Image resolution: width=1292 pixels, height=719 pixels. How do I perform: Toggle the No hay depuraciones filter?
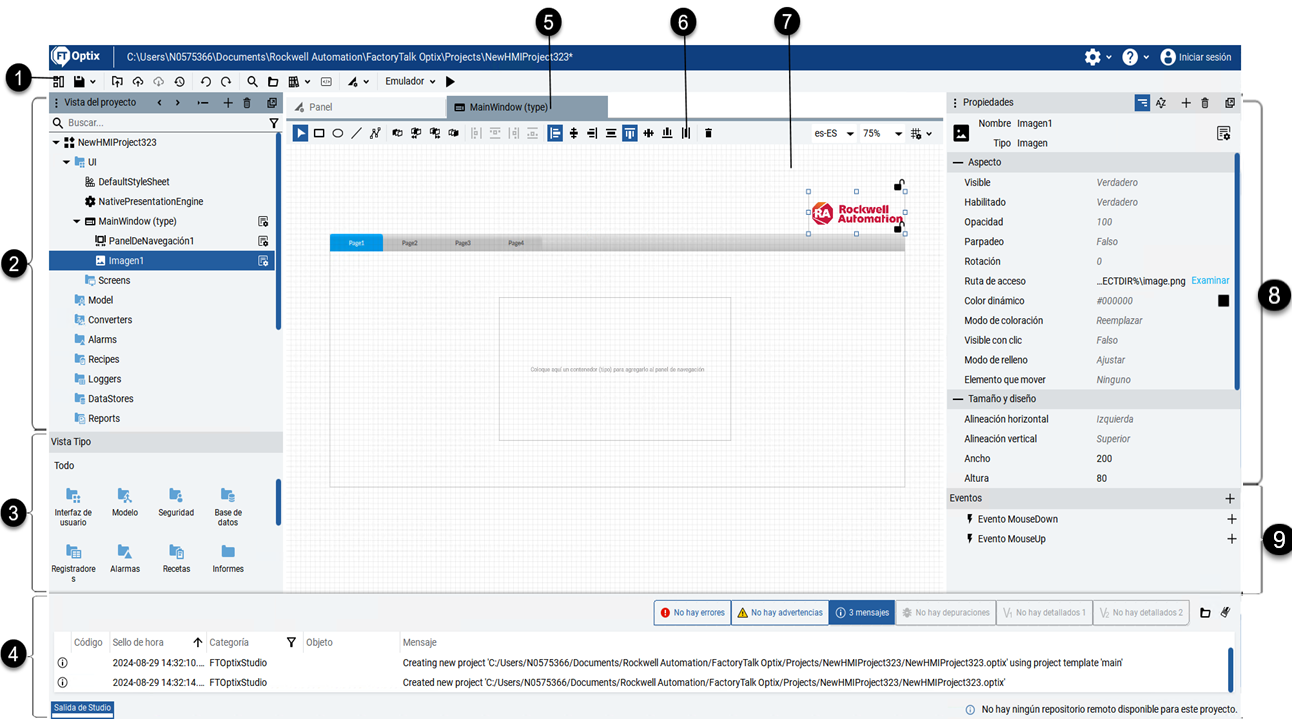[x=945, y=613]
